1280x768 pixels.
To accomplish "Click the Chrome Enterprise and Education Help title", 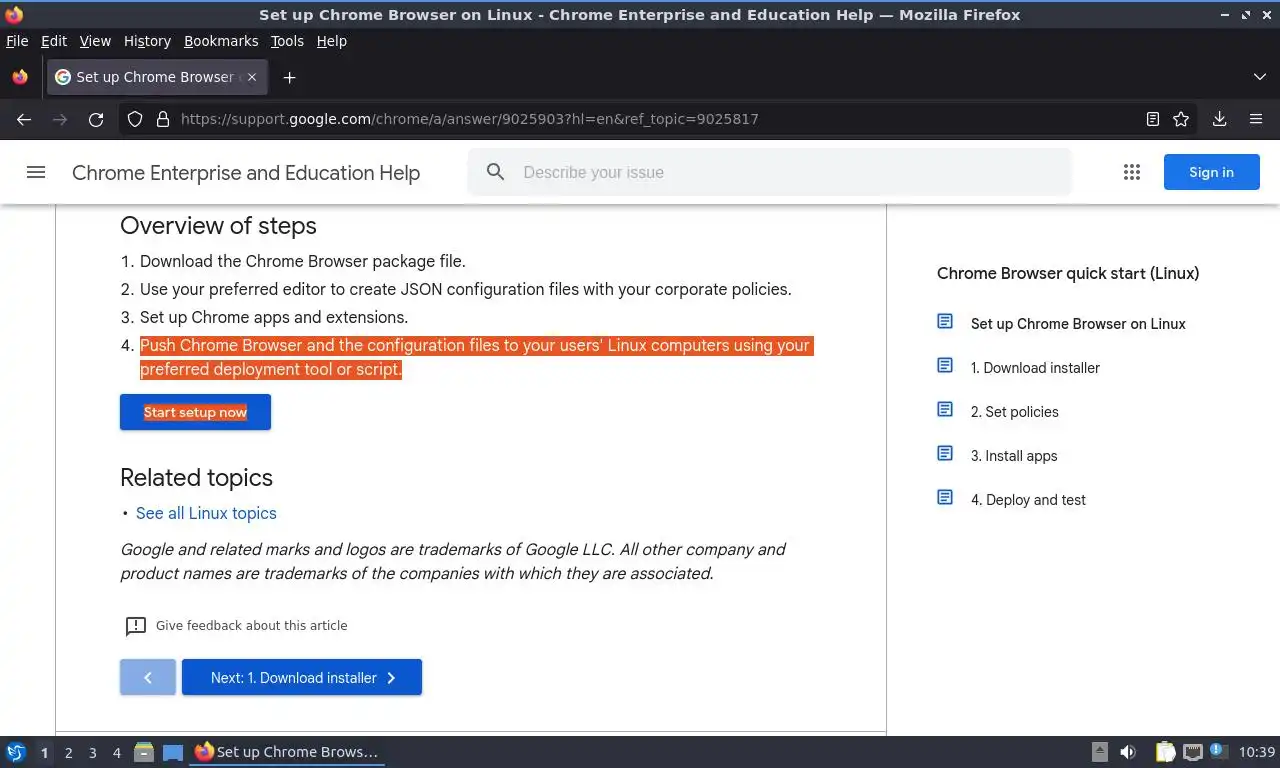I will pyautogui.click(x=246, y=173).
